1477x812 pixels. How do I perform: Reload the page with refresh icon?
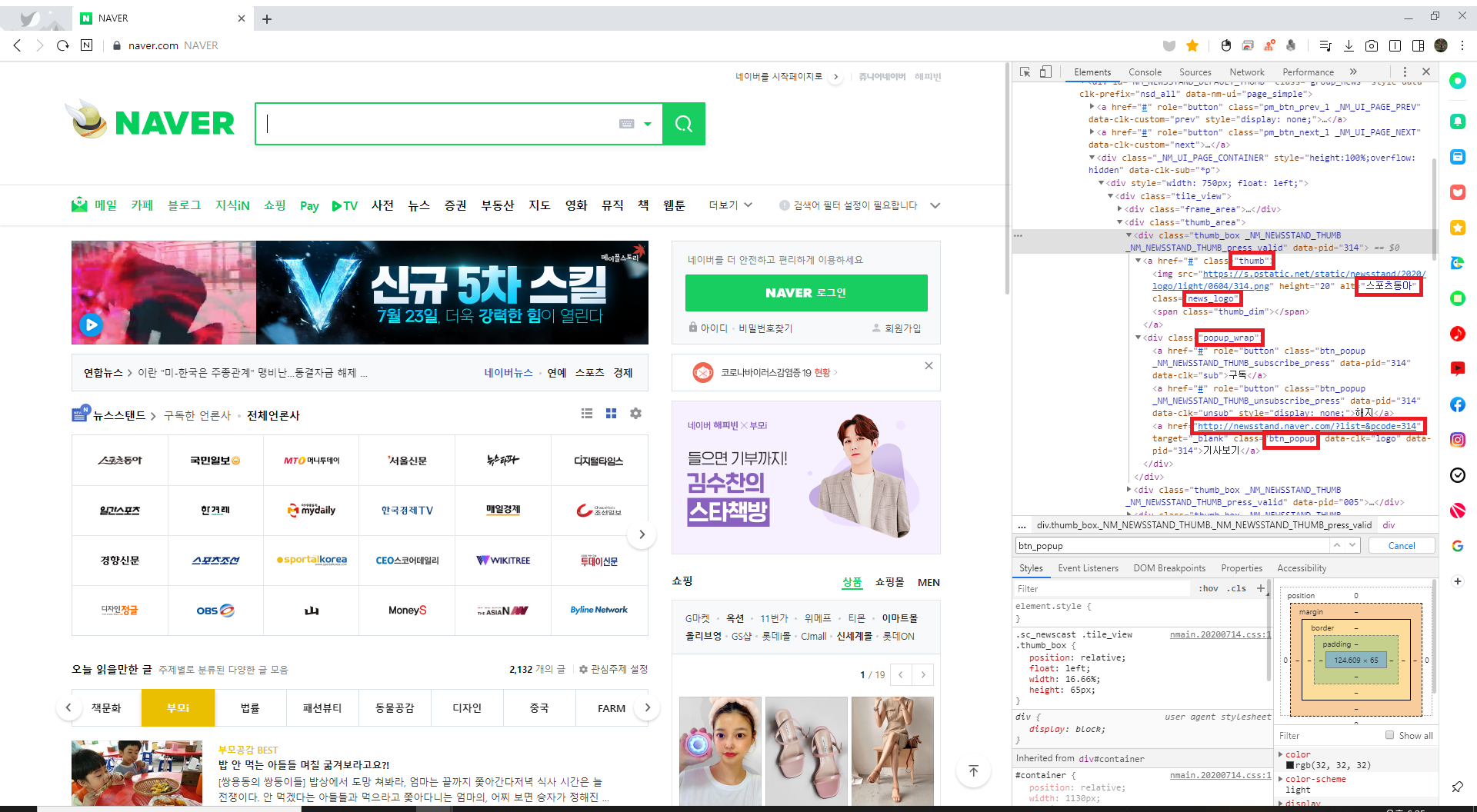point(63,45)
